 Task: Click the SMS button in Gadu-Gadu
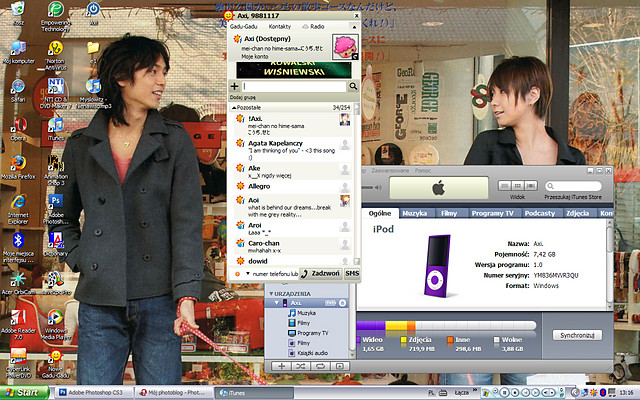point(352,273)
